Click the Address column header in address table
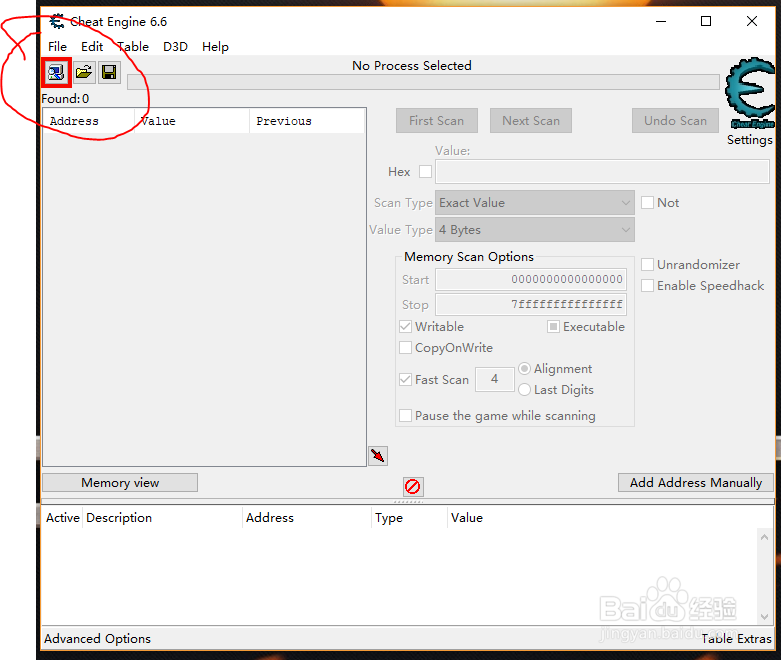 click(x=307, y=518)
